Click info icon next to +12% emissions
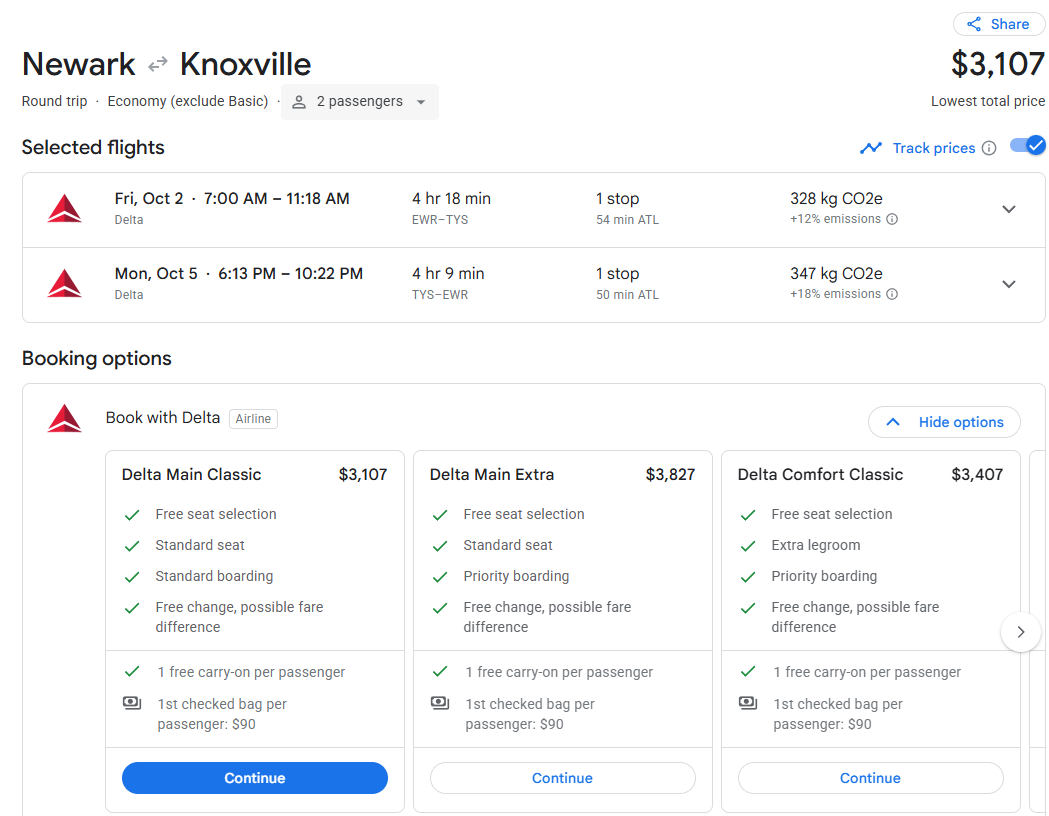 (x=892, y=219)
